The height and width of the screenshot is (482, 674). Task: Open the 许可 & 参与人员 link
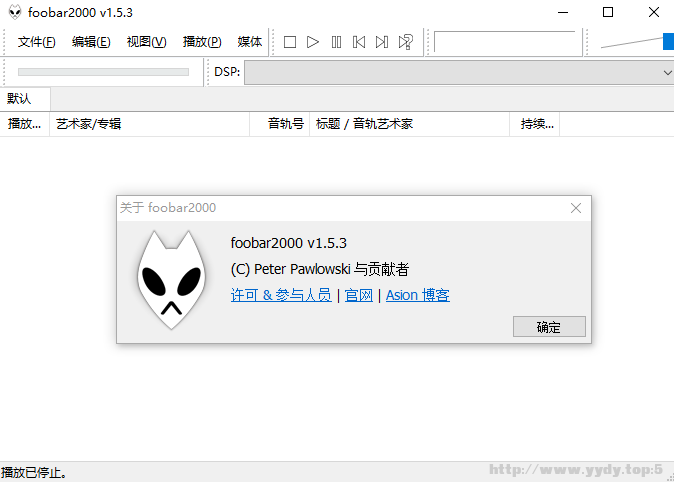click(281, 295)
